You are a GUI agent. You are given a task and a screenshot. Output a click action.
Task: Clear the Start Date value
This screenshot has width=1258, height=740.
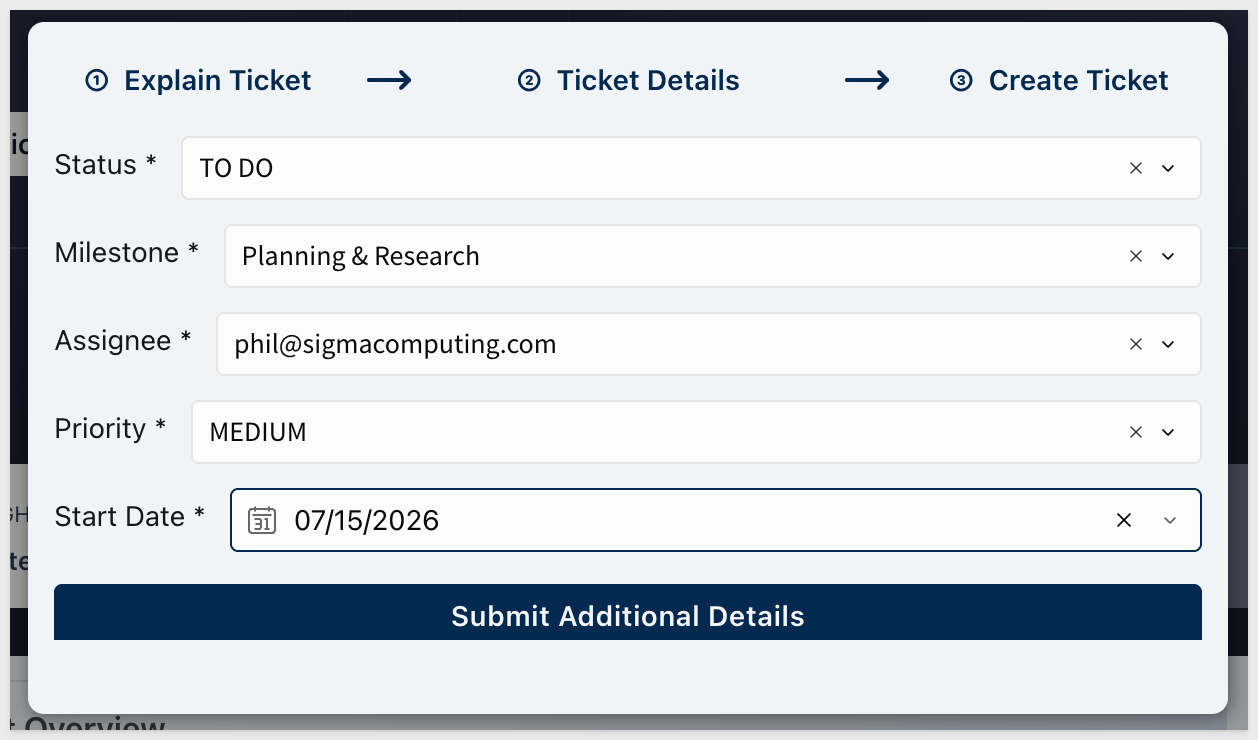1124,520
